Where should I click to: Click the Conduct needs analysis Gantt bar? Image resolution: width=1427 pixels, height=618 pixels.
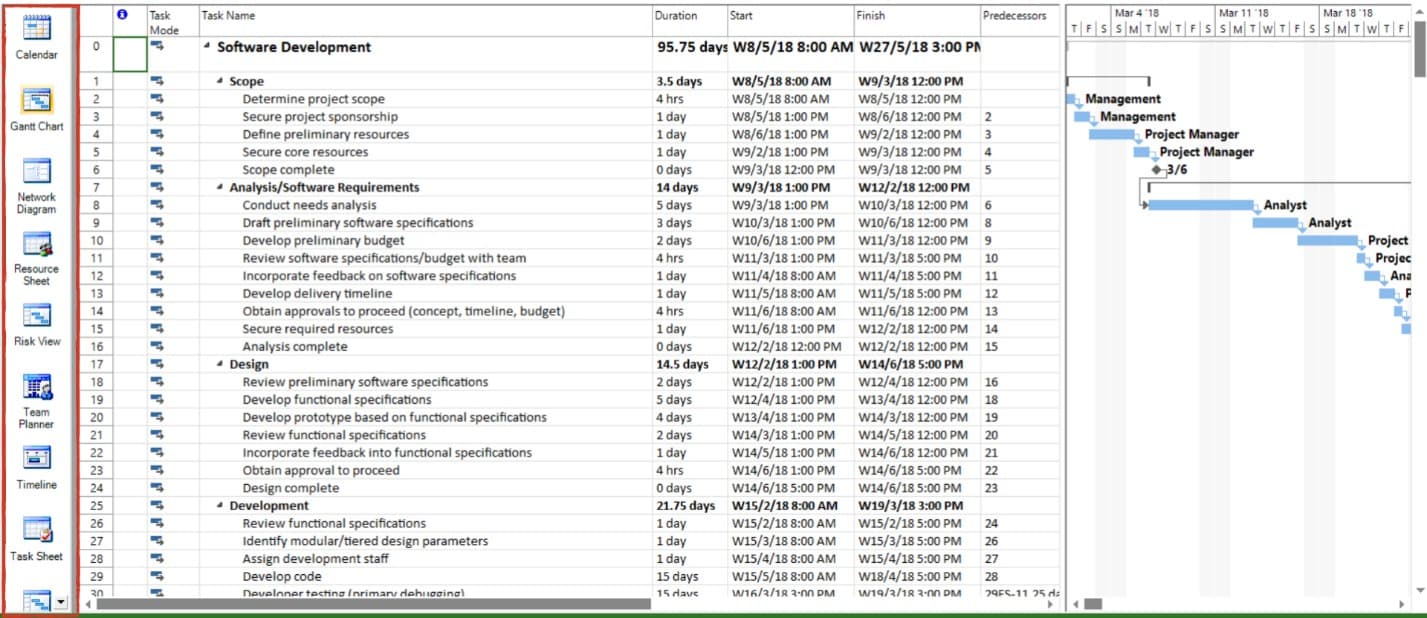click(x=1200, y=205)
